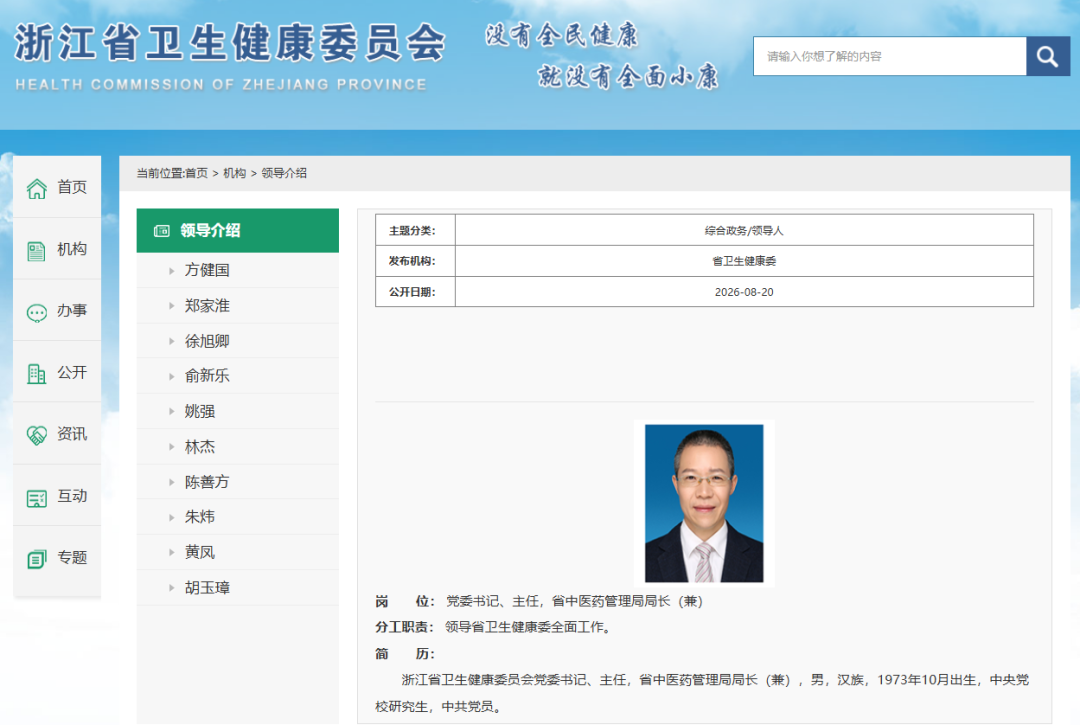
Task: Click the date value 2026-08-20
Action: click(x=744, y=292)
